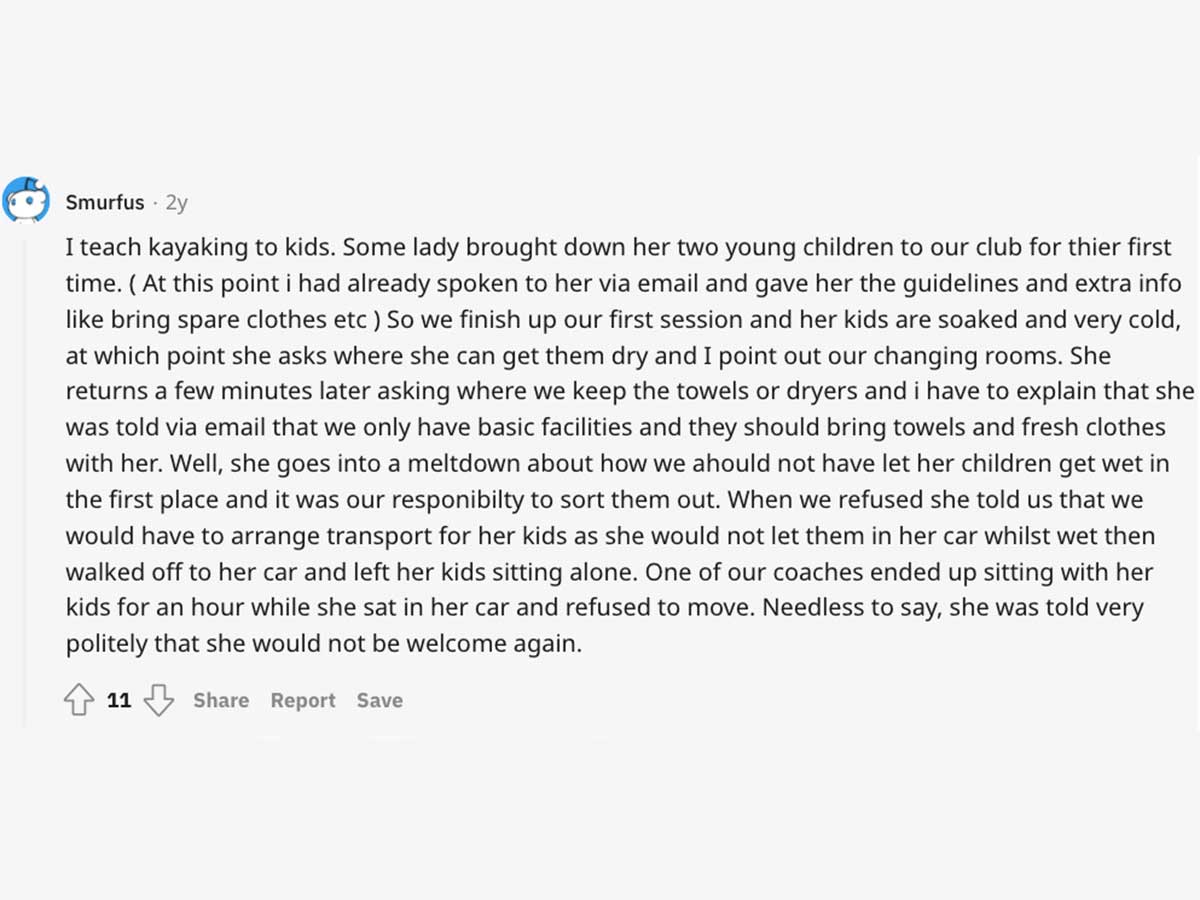Screen dimensions: 1200x900
Task: Save the comment for later
Action: point(380,700)
